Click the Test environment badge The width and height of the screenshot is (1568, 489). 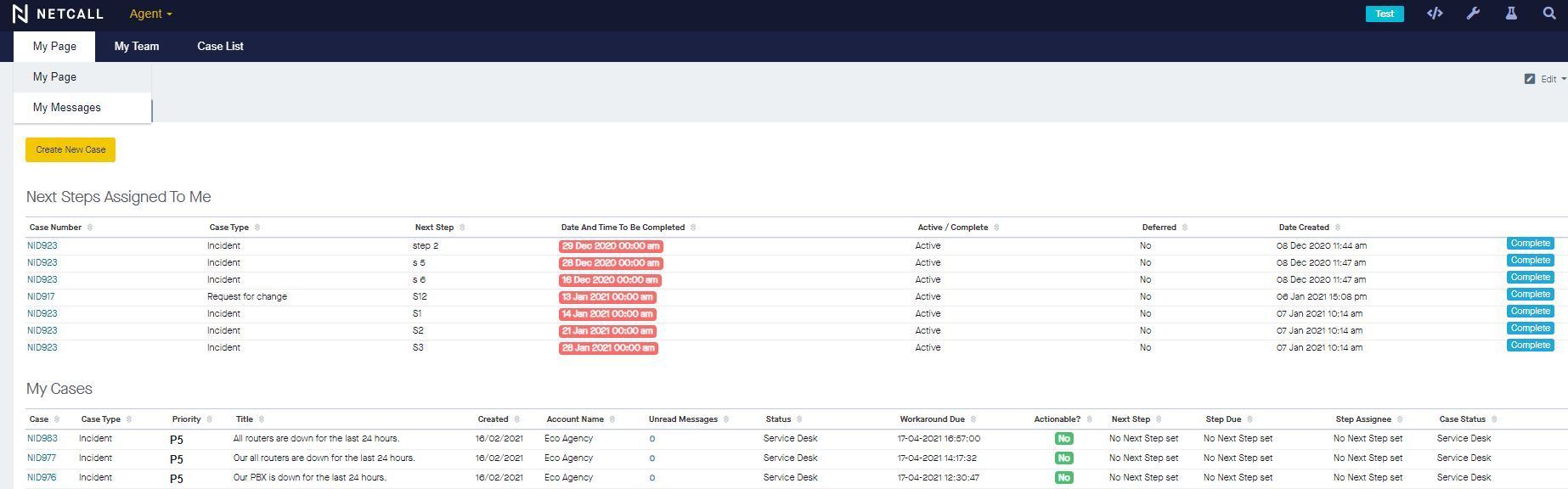tap(1384, 14)
